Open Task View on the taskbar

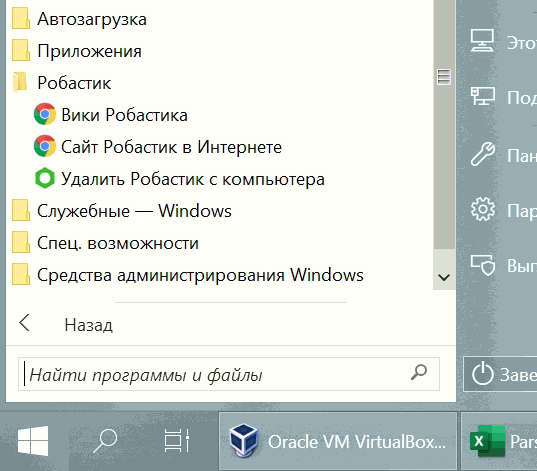pos(176,441)
